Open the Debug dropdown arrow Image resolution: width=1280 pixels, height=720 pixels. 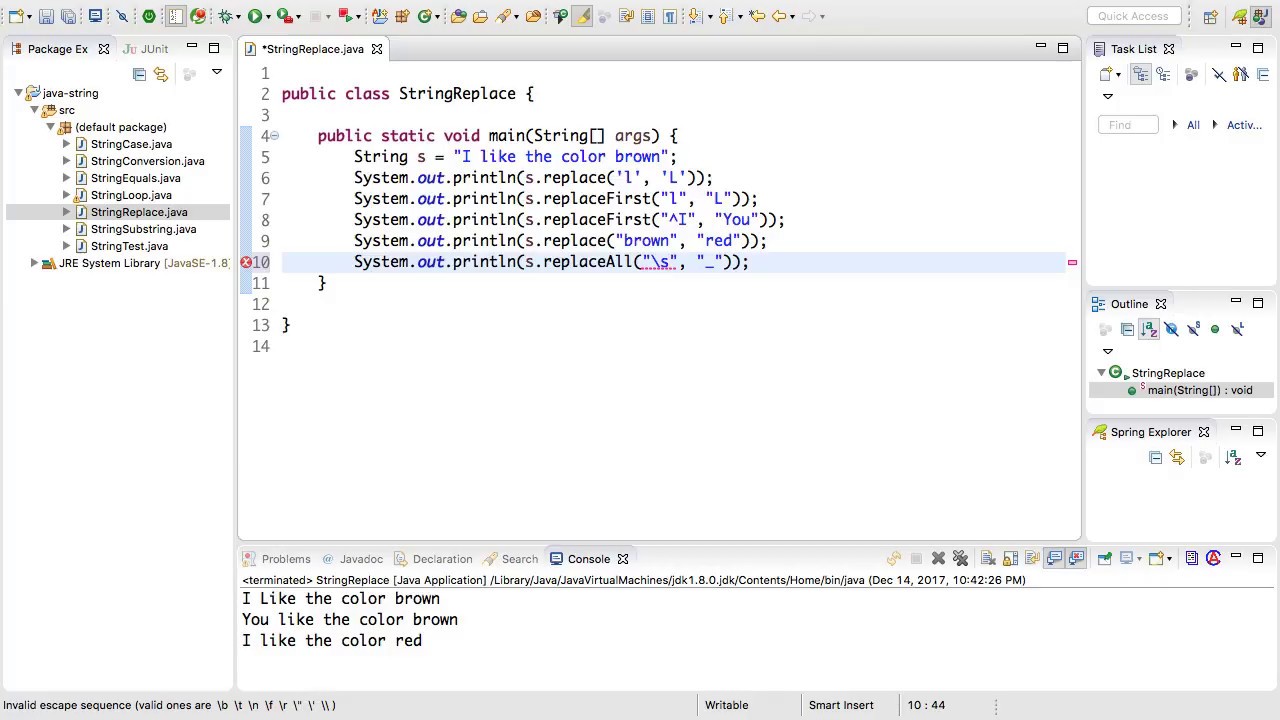point(240,17)
